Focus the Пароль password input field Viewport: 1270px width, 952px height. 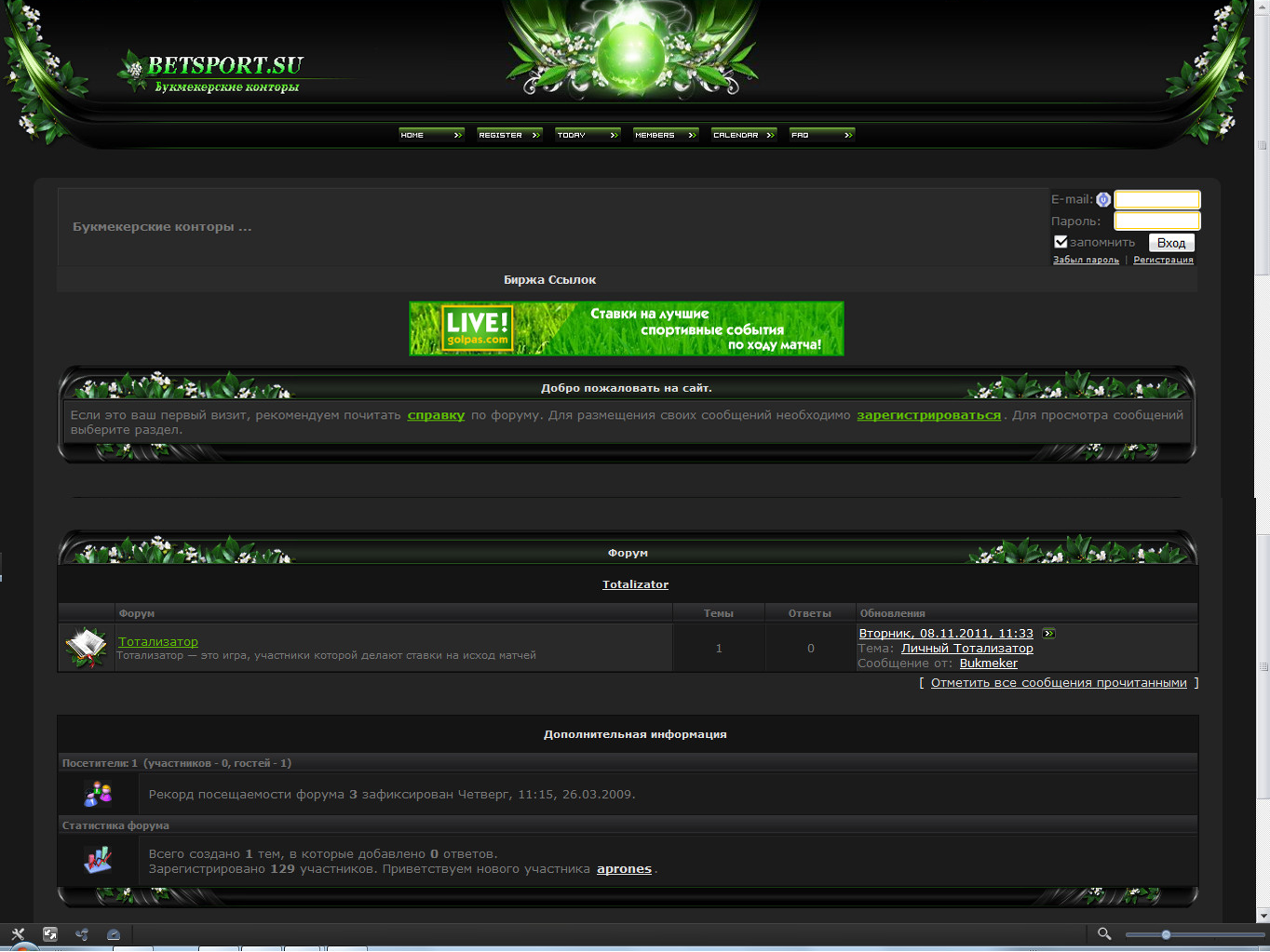tap(1157, 221)
